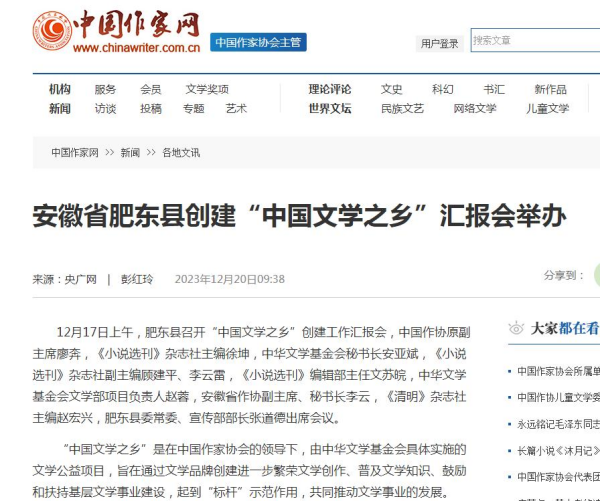The image size is (600, 501).
Task: Open the 民族文艺 section
Action: (403, 109)
